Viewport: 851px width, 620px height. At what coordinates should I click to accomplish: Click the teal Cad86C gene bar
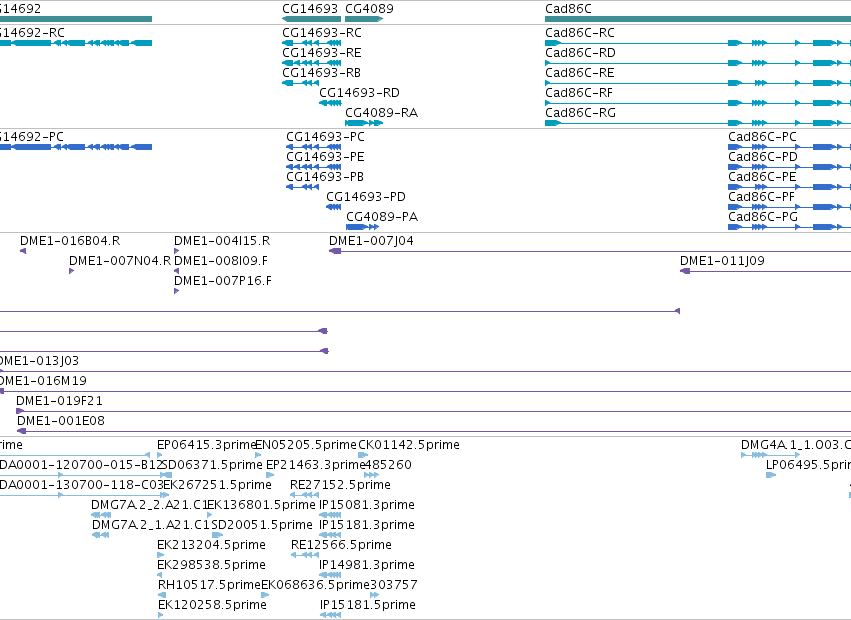coord(698,19)
